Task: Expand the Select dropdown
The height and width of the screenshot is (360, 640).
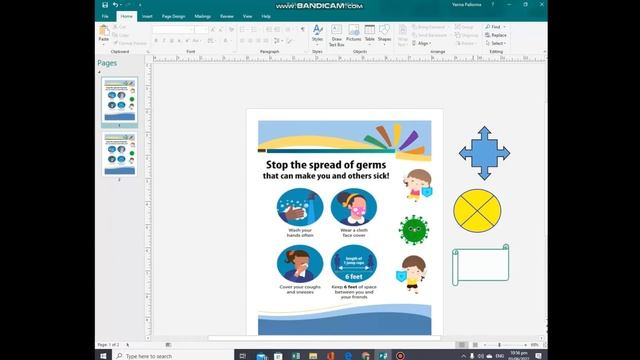Action: coord(505,43)
